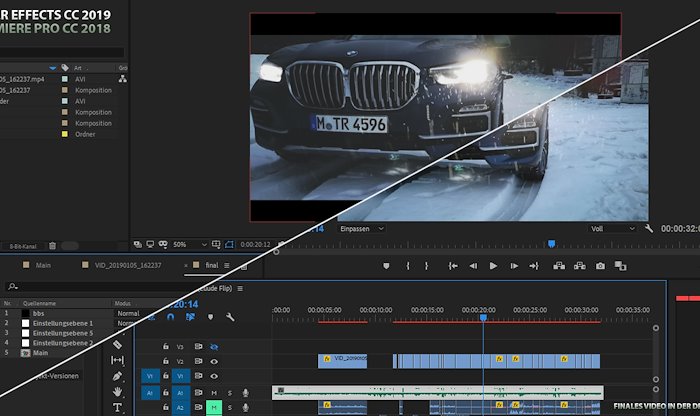
Task: Enable voice-over record on A1 track
Action: pyautogui.click(x=245, y=393)
